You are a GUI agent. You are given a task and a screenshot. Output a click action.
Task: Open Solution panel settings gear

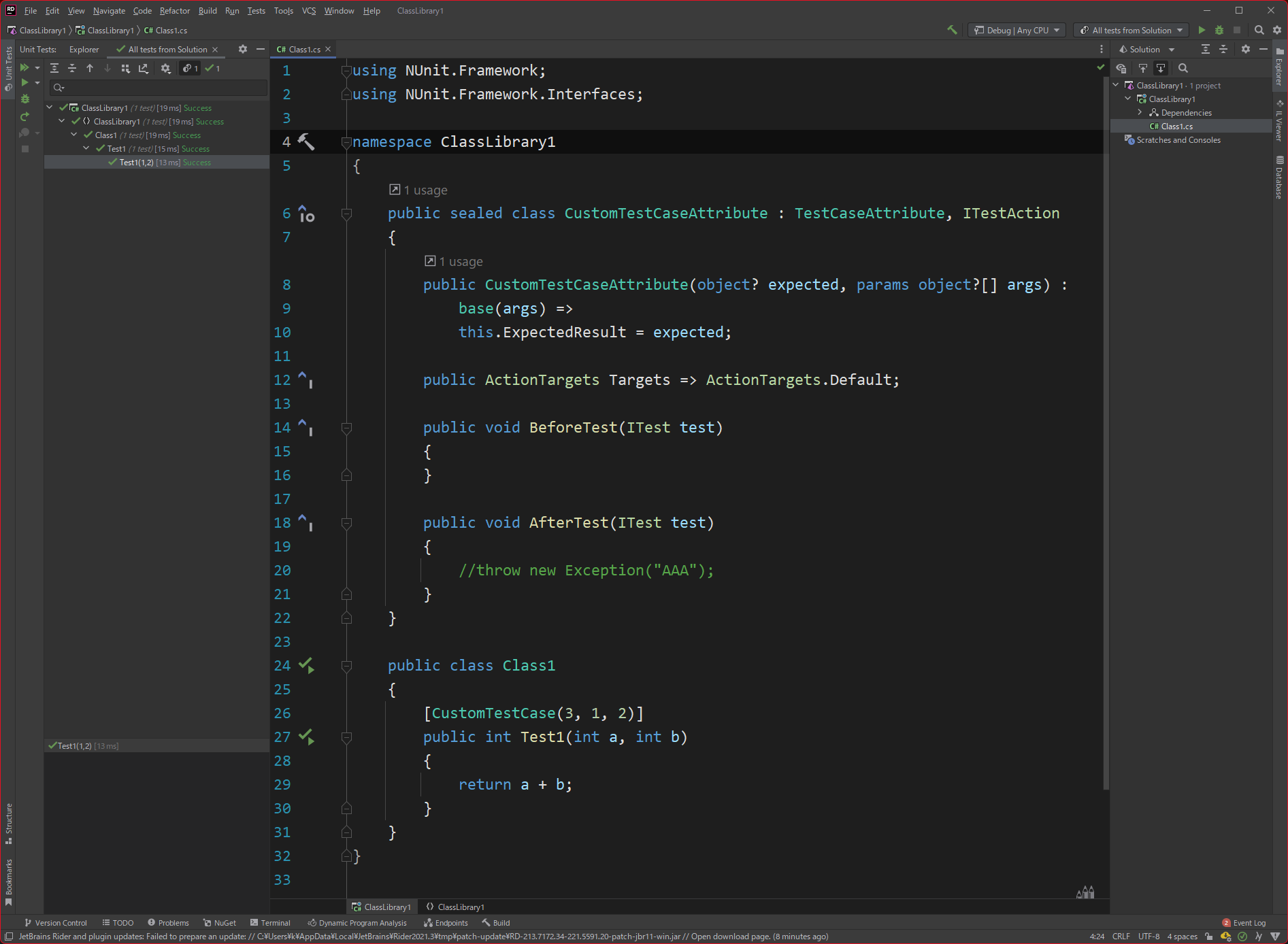1246,49
